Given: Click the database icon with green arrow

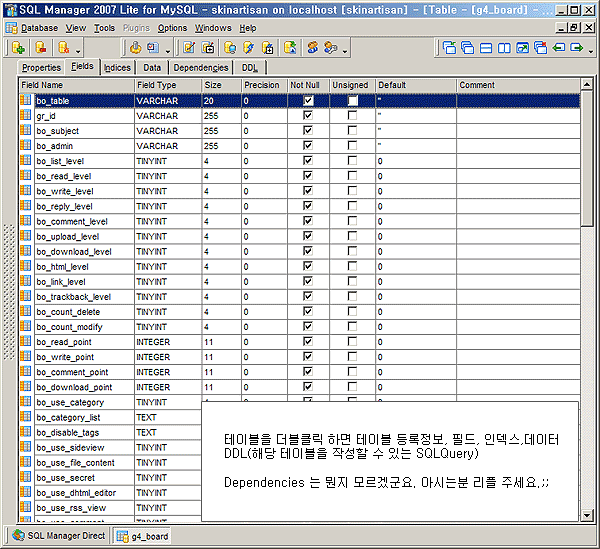Looking at the screenshot, I should pos(290,48).
